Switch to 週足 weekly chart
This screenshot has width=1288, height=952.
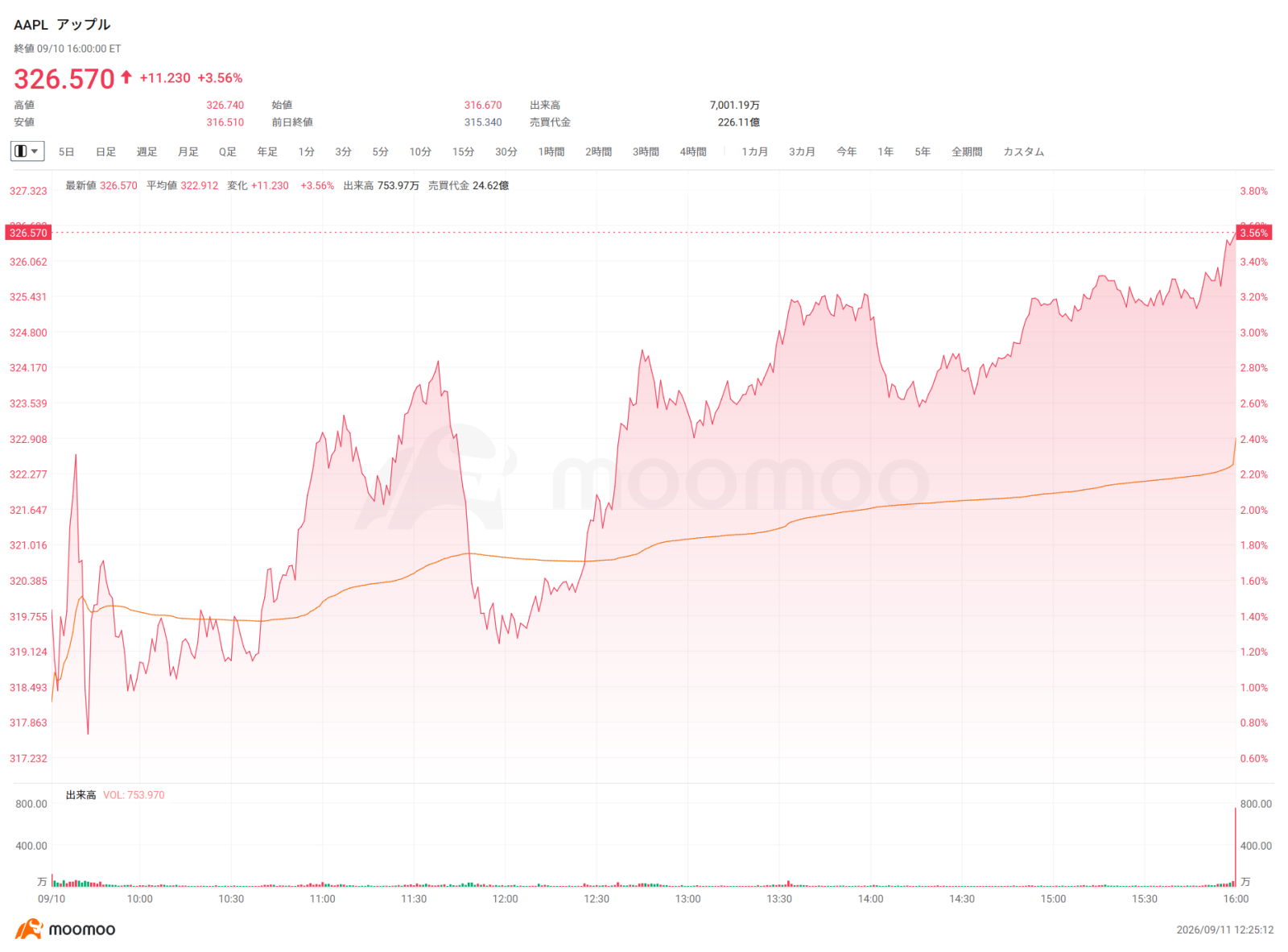[147, 151]
